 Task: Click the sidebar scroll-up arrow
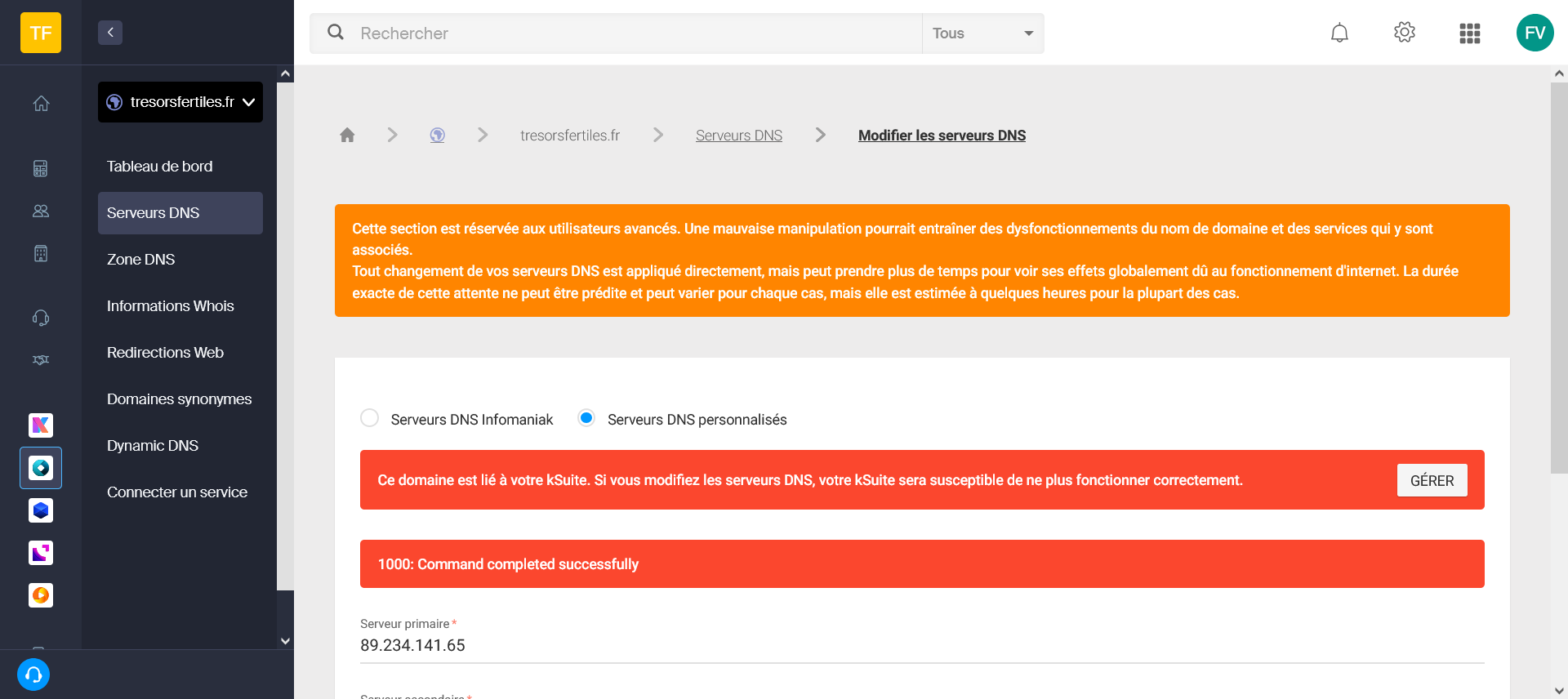tap(285, 73)
